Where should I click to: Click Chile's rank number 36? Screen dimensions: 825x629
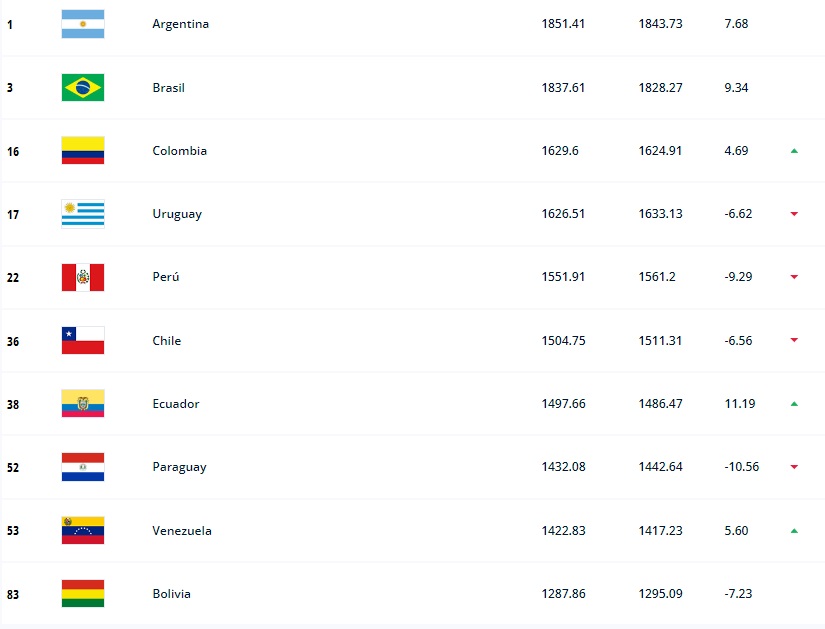click(13, 341)
